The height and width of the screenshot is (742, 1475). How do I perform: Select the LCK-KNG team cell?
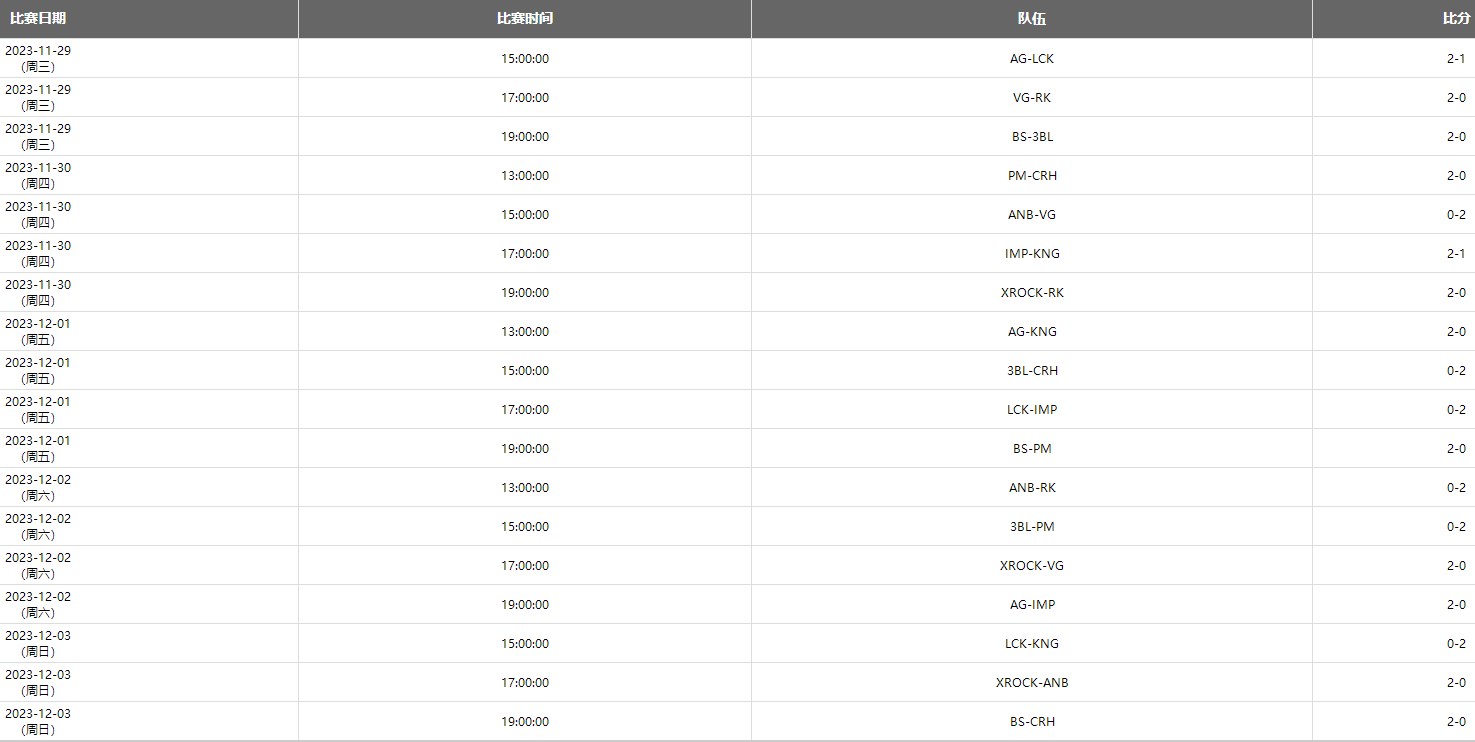point(1032,643)
